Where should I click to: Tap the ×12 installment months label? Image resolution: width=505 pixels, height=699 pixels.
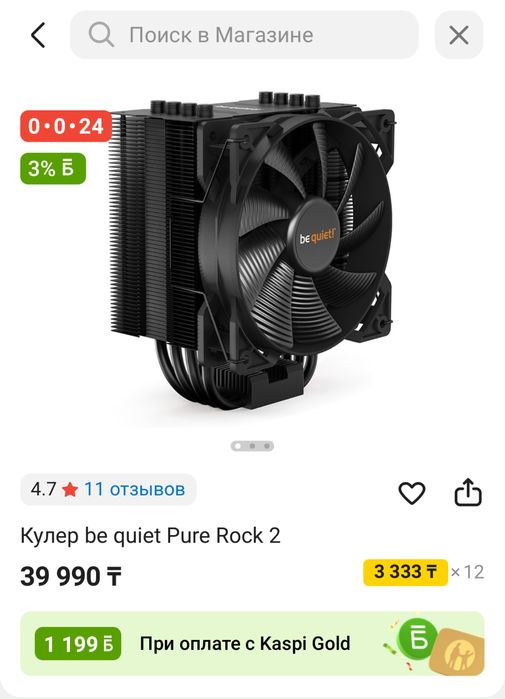(x=467, y=572)
